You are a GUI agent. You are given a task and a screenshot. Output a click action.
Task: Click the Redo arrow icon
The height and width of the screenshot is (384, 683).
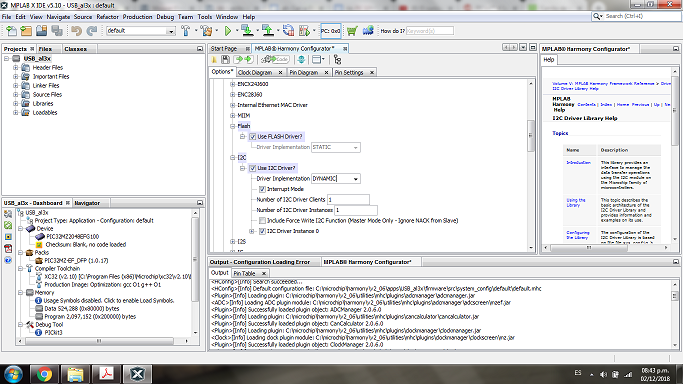click(91, 30)
